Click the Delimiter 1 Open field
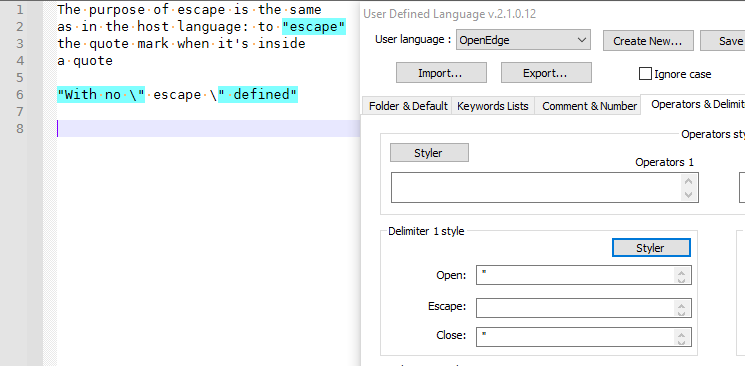The image size is (745, 366). click(583, 275)
